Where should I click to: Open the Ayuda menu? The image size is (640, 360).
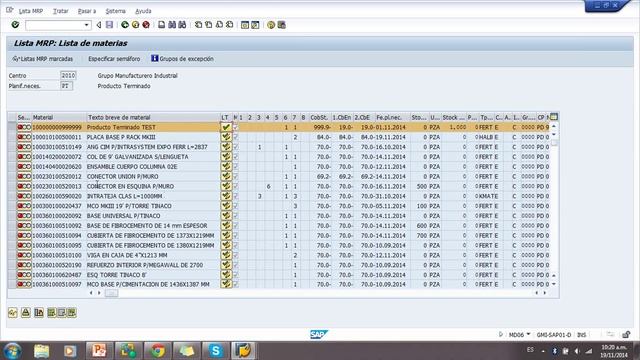(x=143, y=11)
